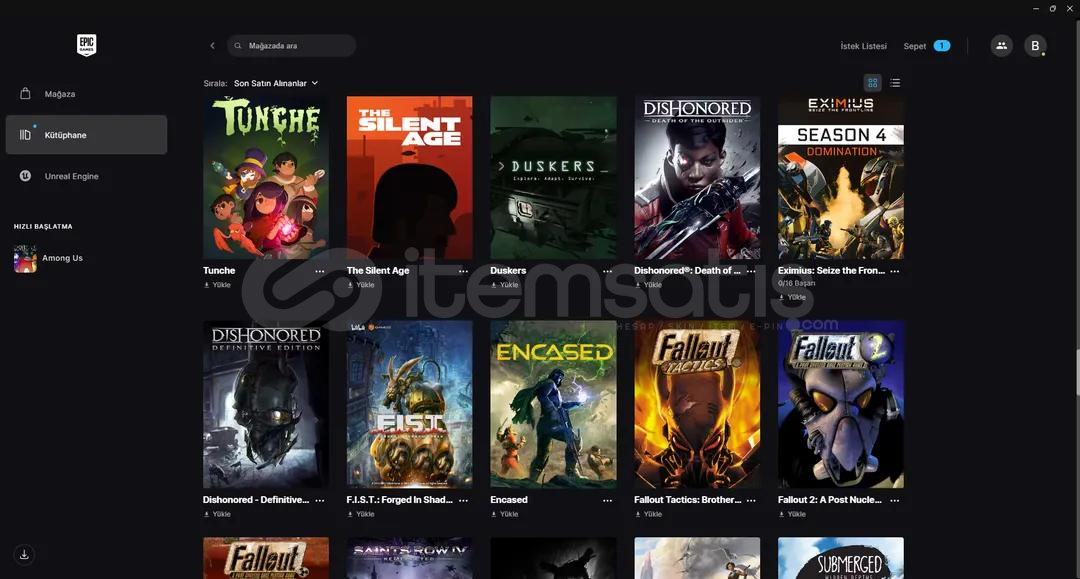Screen dimensions: 1080x579
Task: Click the search magnifier icon
Action: 238,46
